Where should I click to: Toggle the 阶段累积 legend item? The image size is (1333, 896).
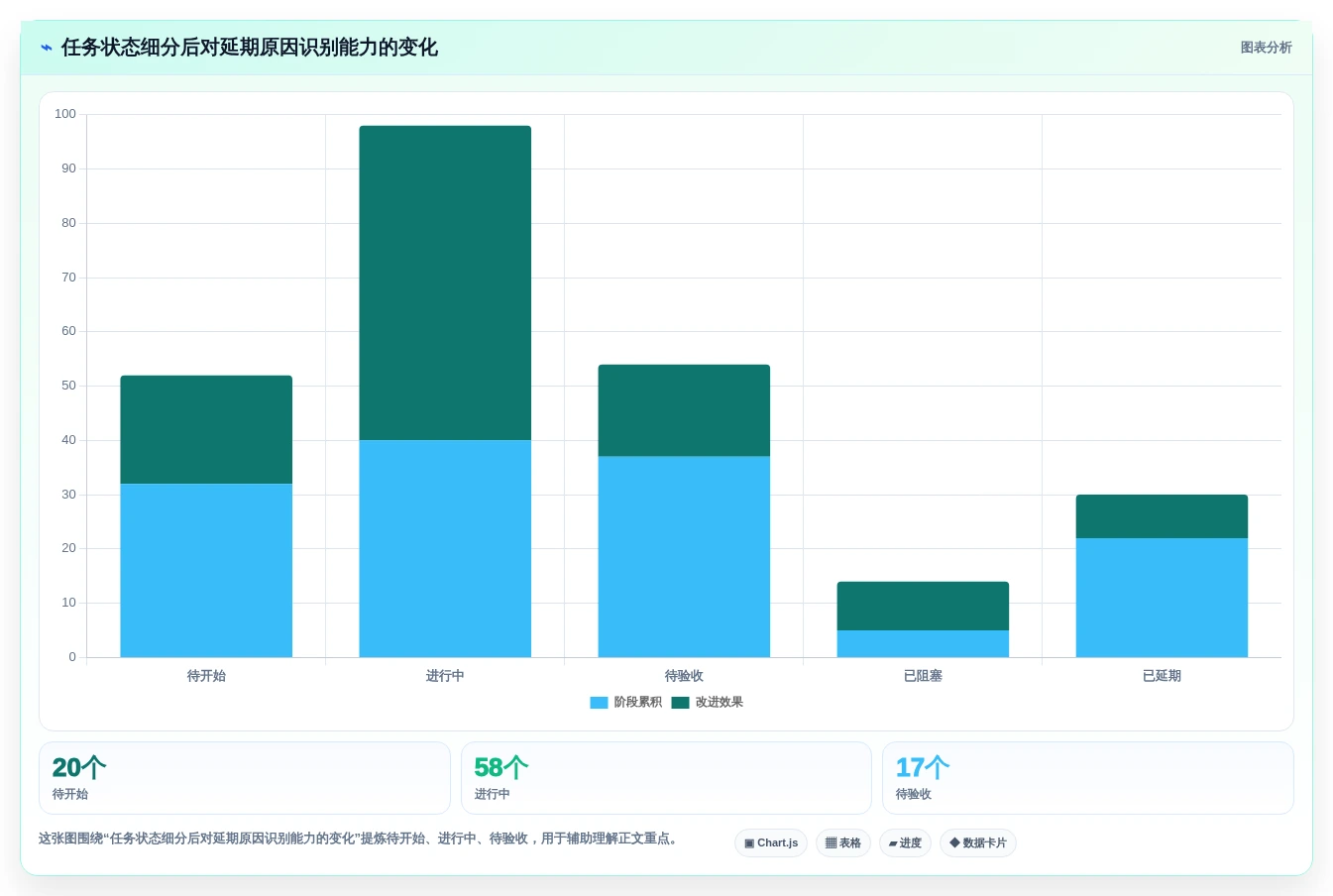pos(625,703)
